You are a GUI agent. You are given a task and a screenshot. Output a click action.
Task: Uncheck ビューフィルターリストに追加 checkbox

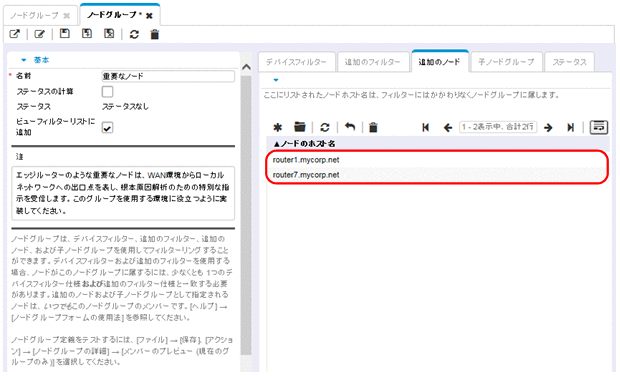(108, 127)
